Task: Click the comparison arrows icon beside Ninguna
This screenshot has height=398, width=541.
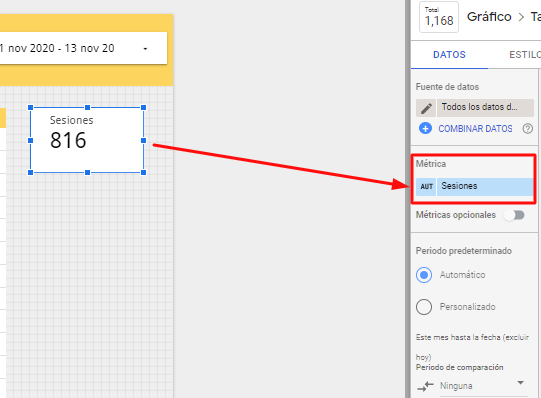Action: (425, 386)
